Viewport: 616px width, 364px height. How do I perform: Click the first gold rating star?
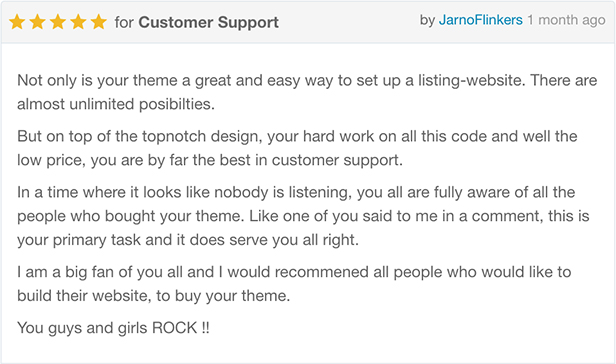(x=17, y=22)
